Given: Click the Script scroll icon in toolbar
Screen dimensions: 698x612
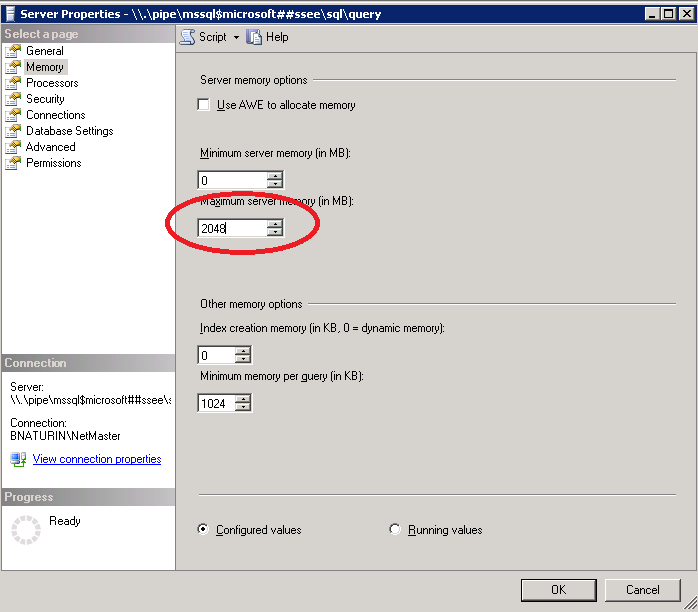Looking at the screenshot, I should tap(187, 37).
